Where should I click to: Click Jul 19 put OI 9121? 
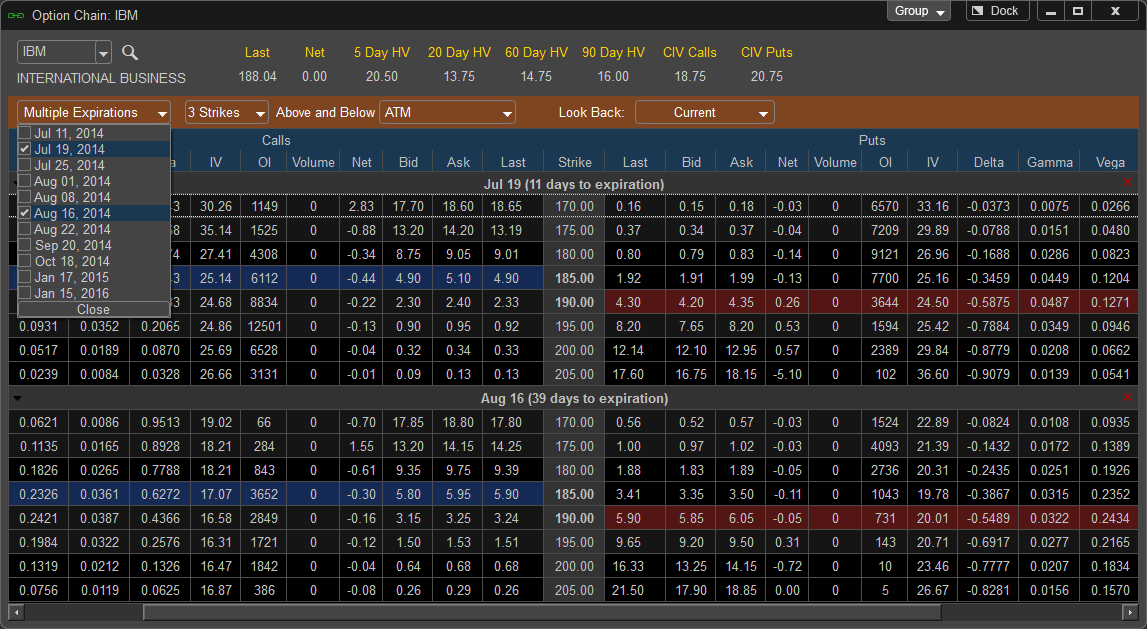coord(885,254)
